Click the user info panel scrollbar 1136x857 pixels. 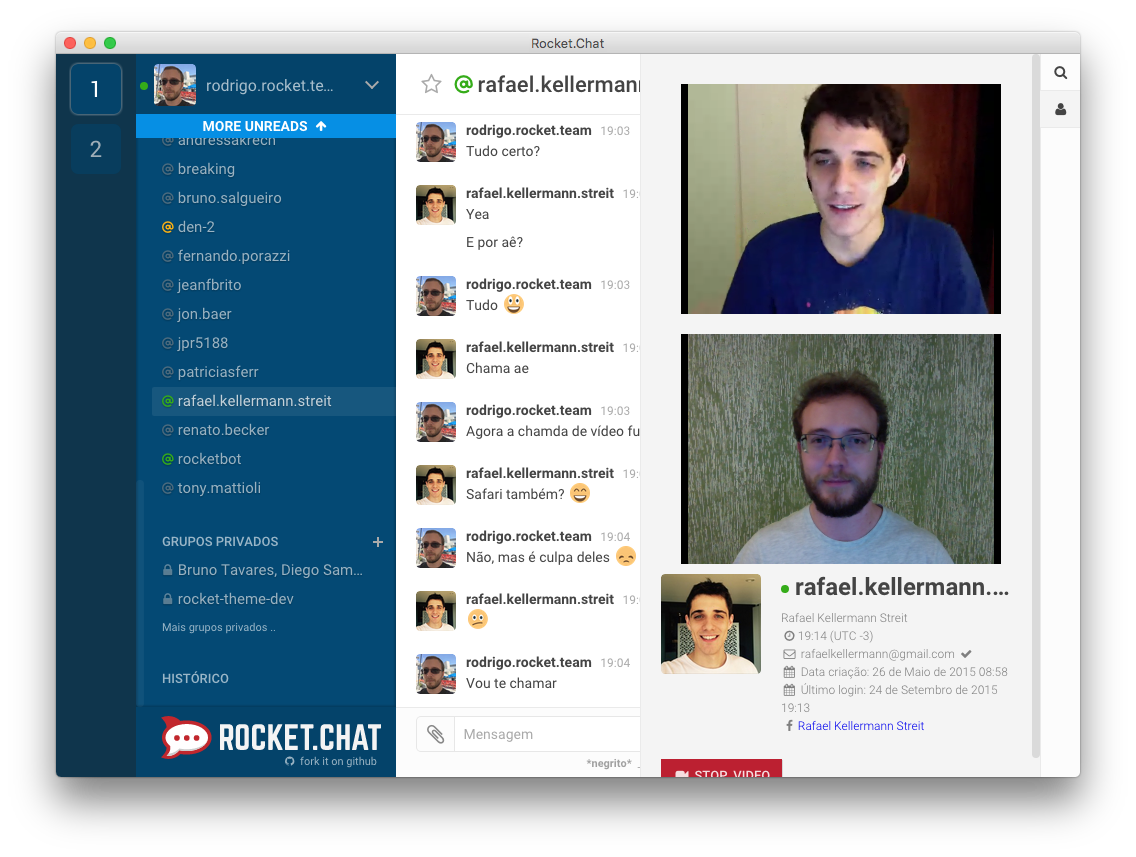(x=1035, y=406)
